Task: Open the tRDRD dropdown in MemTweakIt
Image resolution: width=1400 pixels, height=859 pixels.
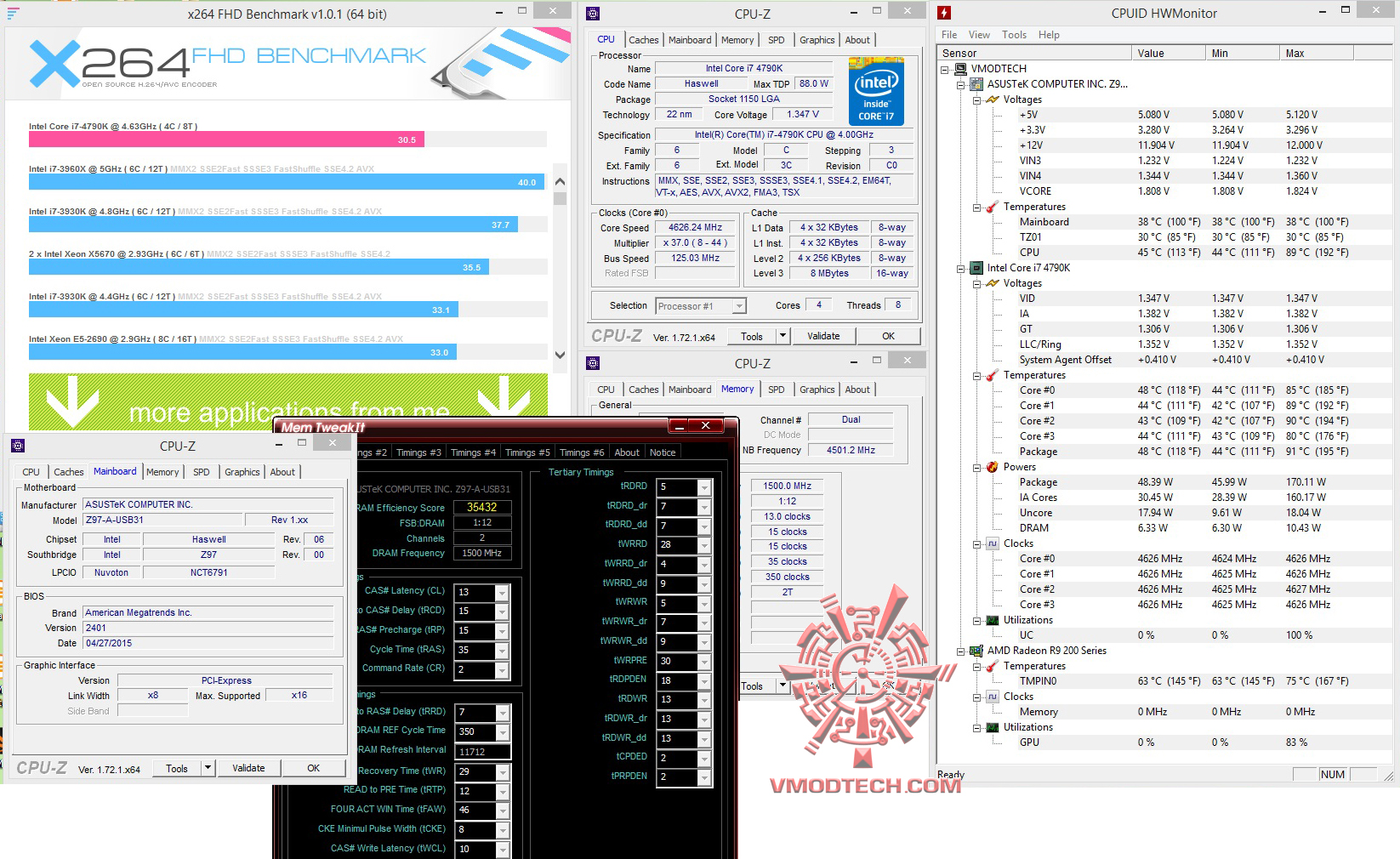Action: [x=704, y=487]
